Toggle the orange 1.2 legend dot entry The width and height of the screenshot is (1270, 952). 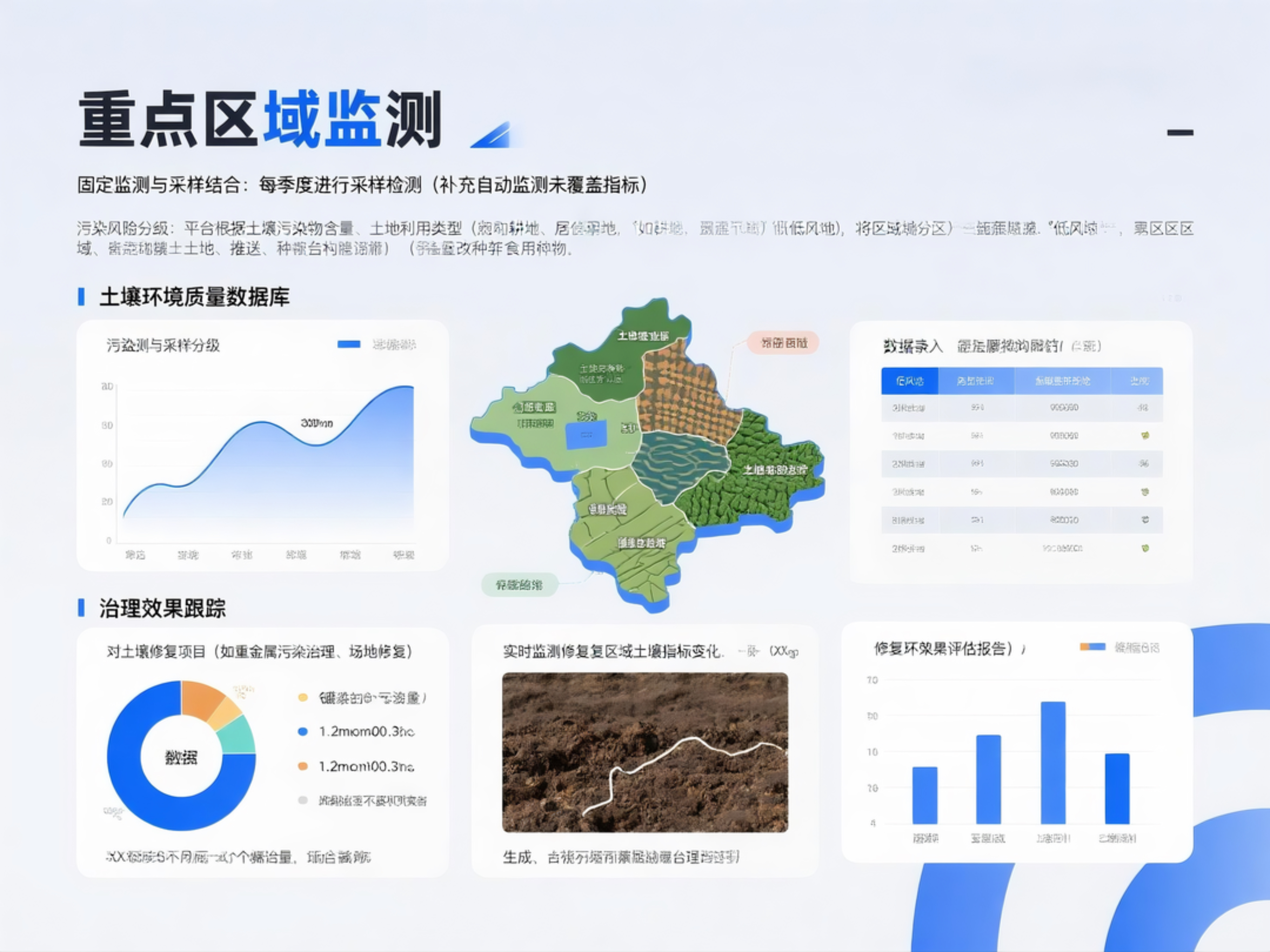303,766
